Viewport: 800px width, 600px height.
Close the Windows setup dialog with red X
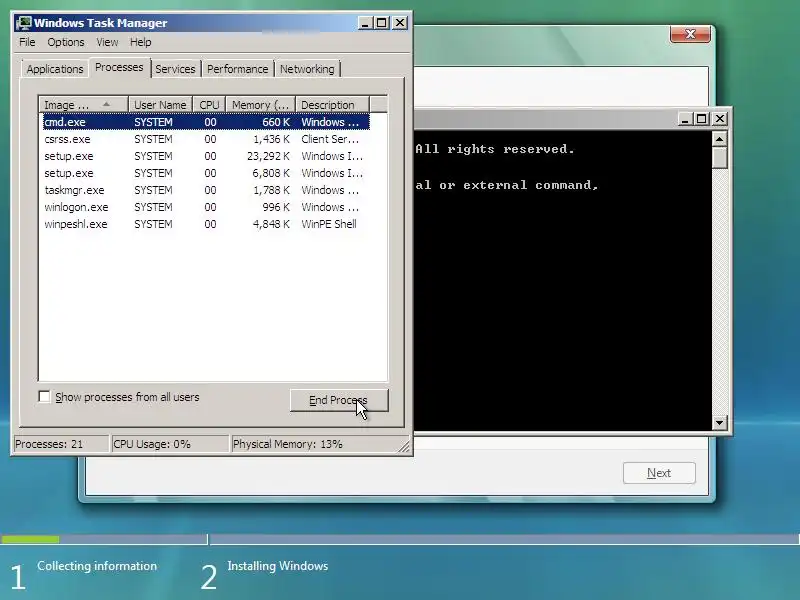[690, 34]
